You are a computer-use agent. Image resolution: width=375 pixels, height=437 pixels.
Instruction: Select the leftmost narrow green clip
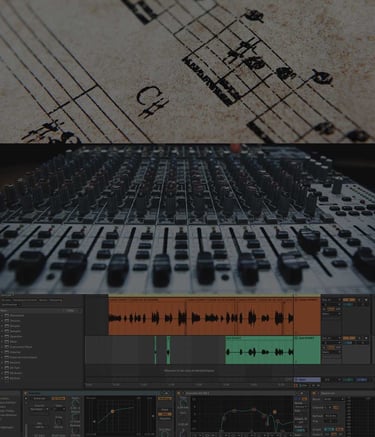155,350
